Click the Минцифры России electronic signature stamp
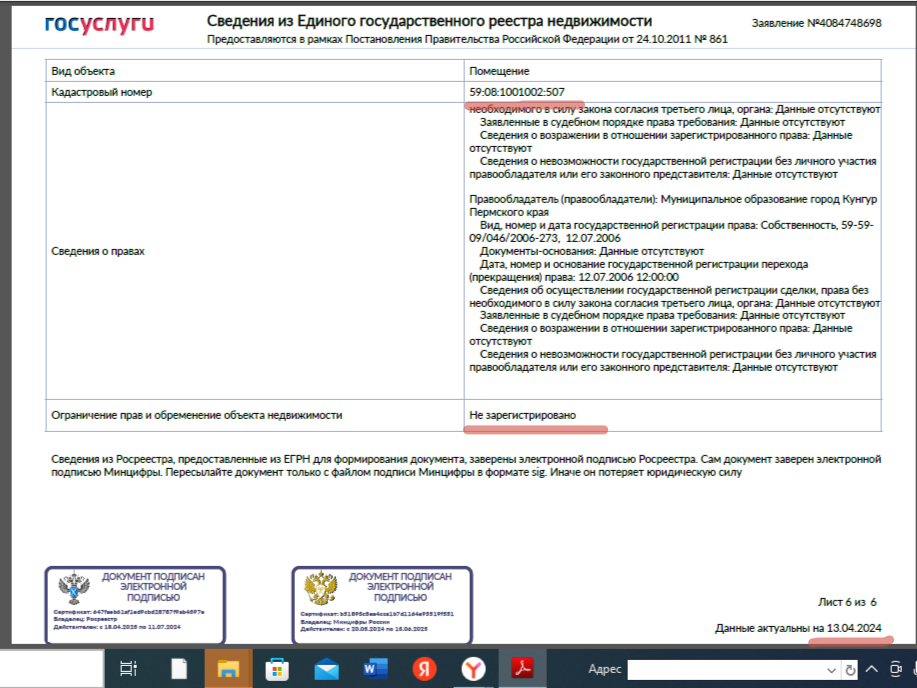 [382, 605]
